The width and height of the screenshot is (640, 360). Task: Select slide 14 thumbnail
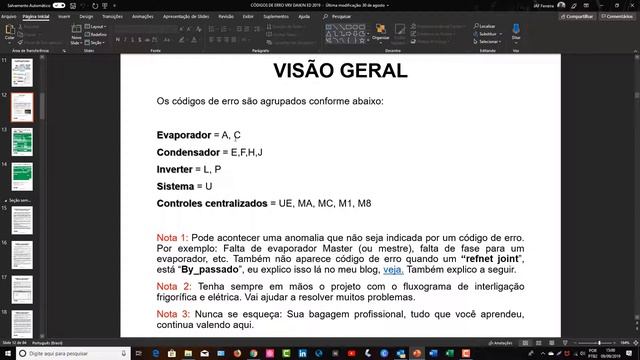(x=22, y=177)
